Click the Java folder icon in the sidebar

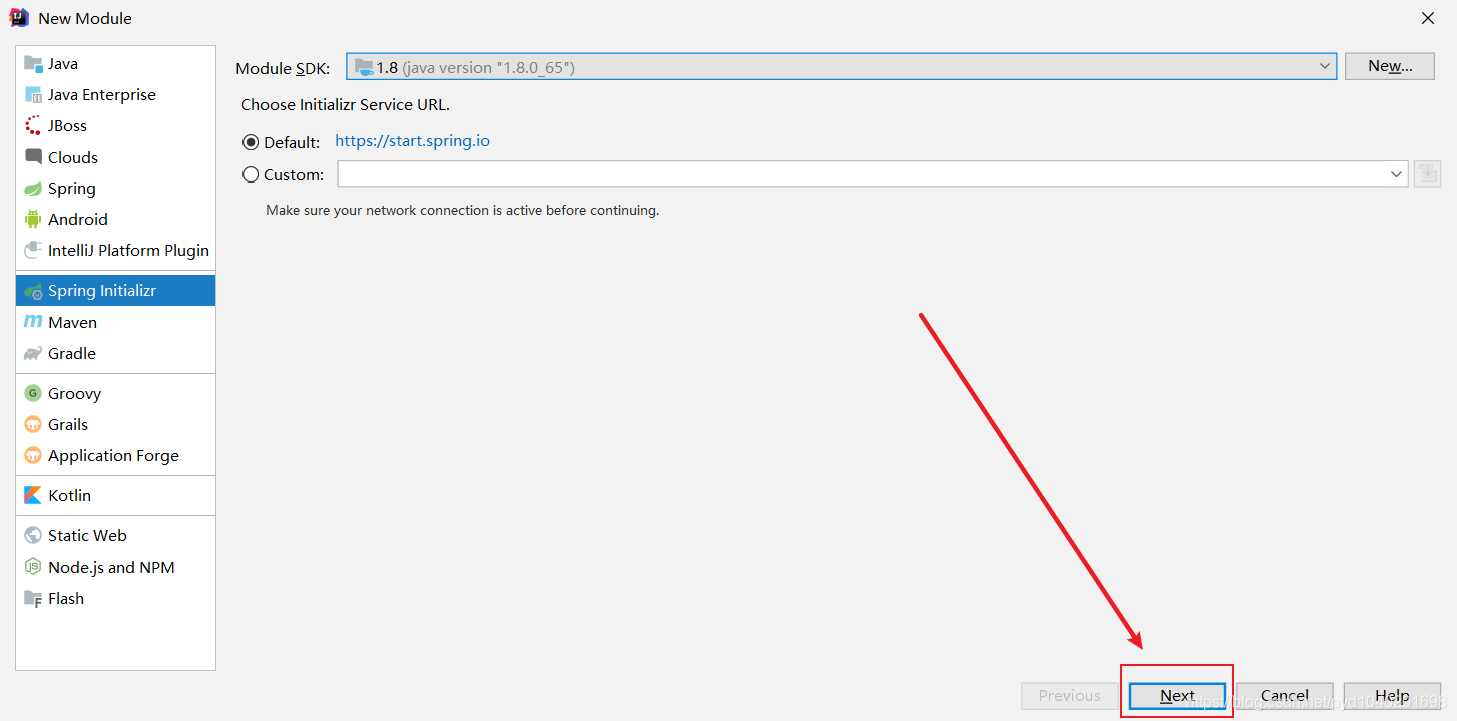coord(33,64)
